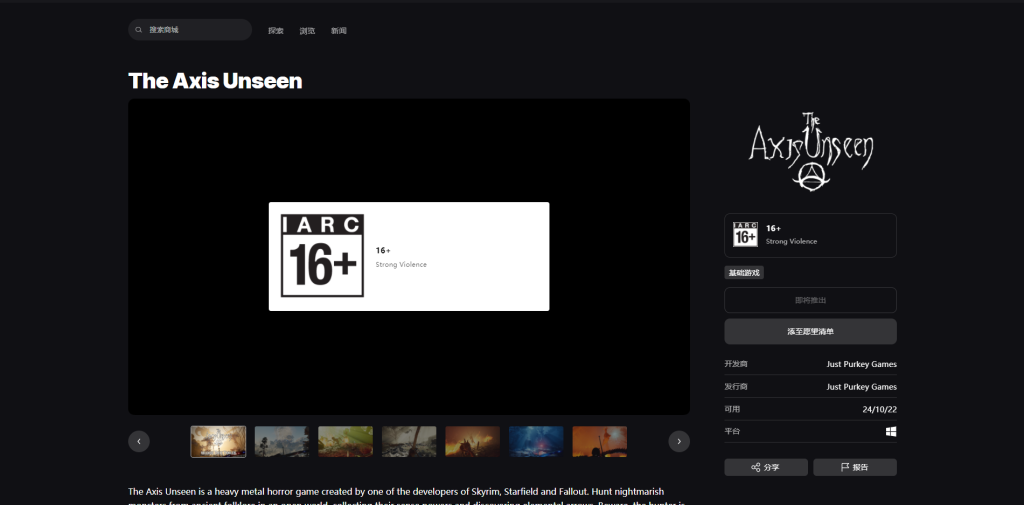Click the 平台 (Platform) label

tap(732, 431)
